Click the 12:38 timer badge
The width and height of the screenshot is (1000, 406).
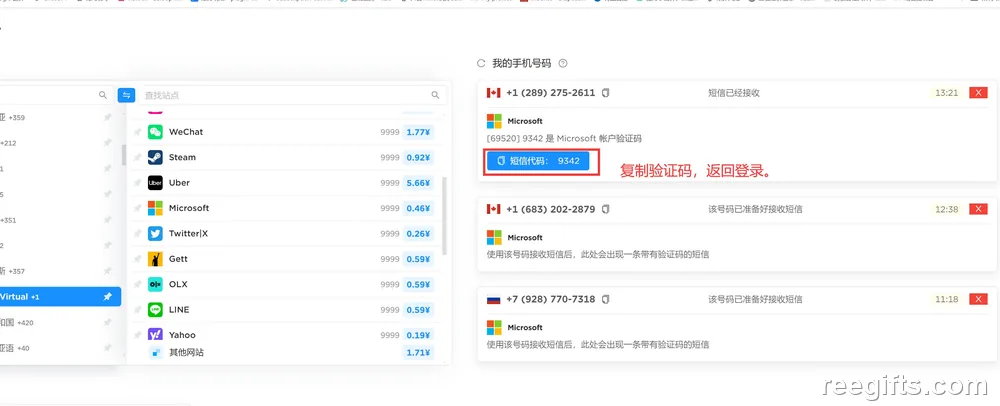[946, 209]
